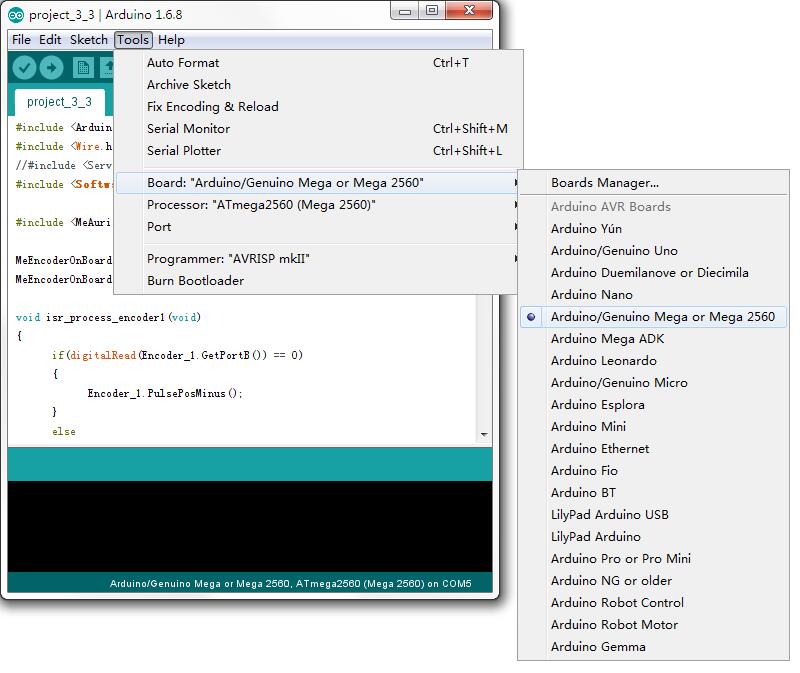Viewport: 800px width, 673px height.
Task: Click the Verify checkmark toolbar icon
Action: click(x=25, y=67)
